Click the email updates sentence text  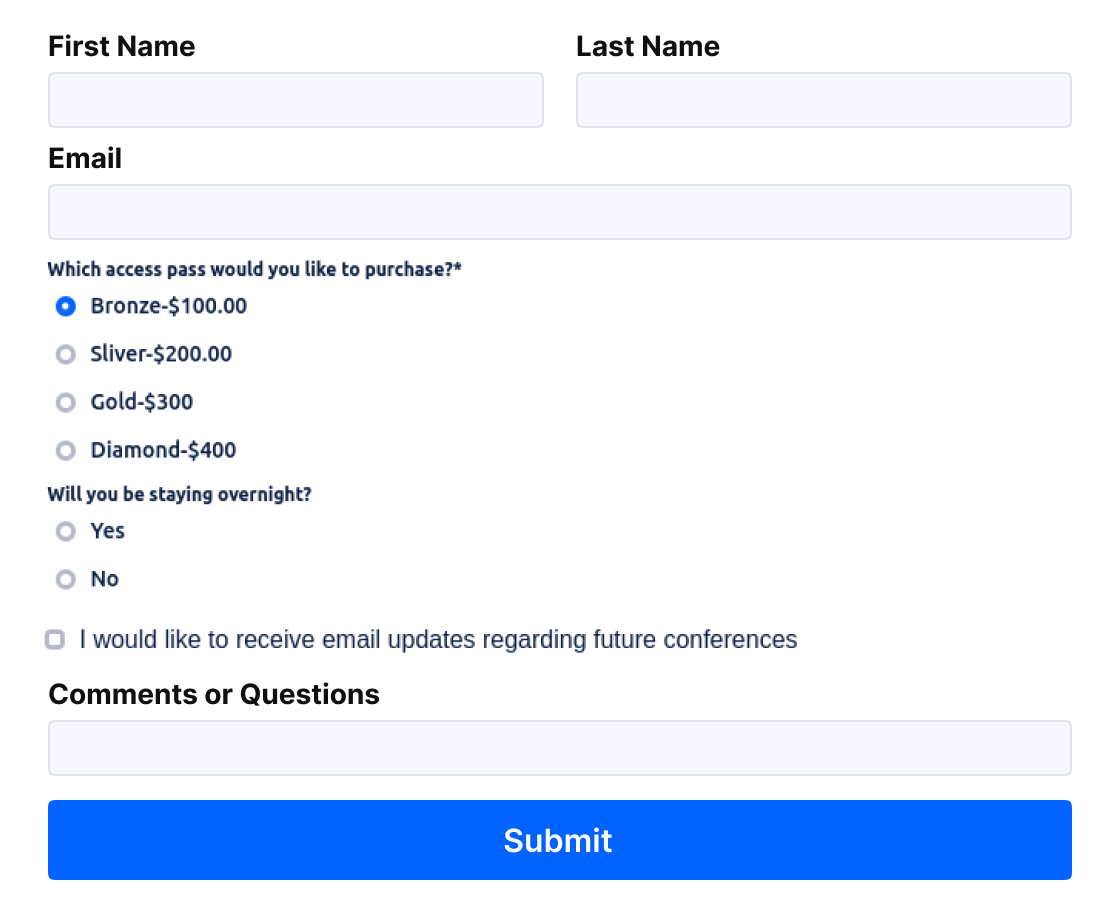[439, 639]
